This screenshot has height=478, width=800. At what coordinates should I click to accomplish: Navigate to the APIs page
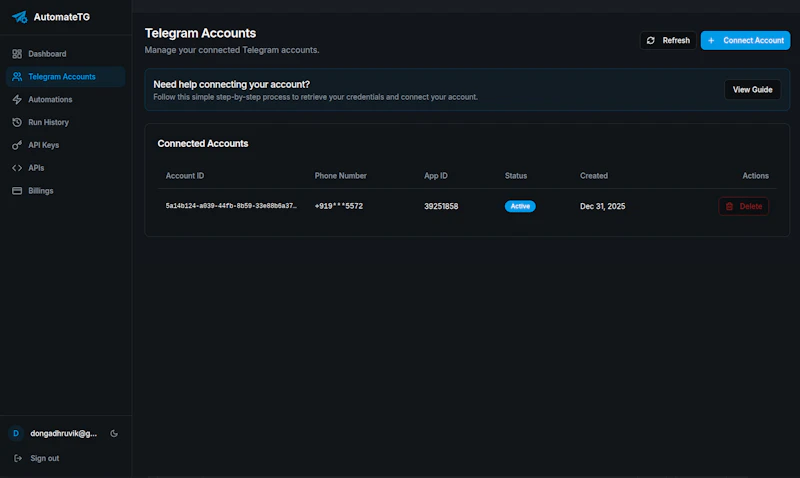(x=65, y=168)
